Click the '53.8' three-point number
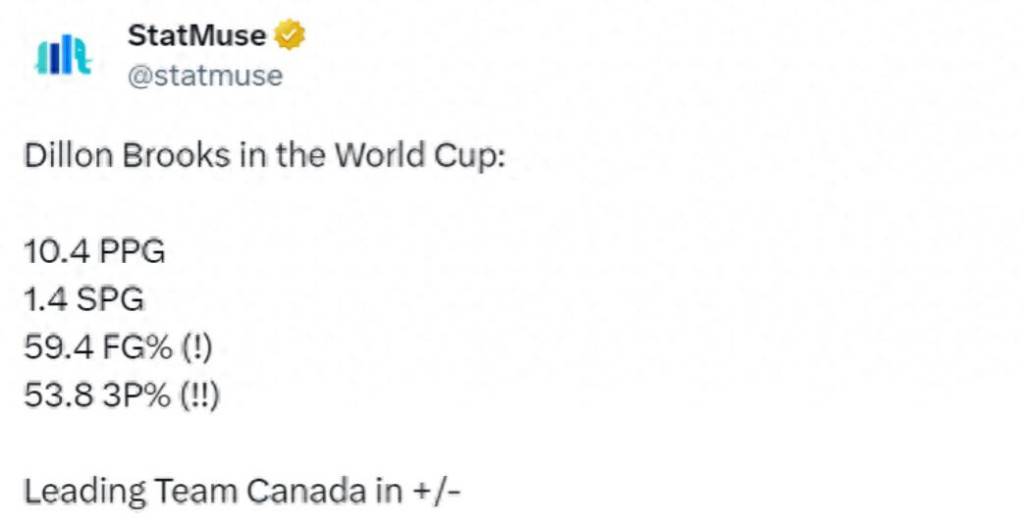 tap(59, 396)
